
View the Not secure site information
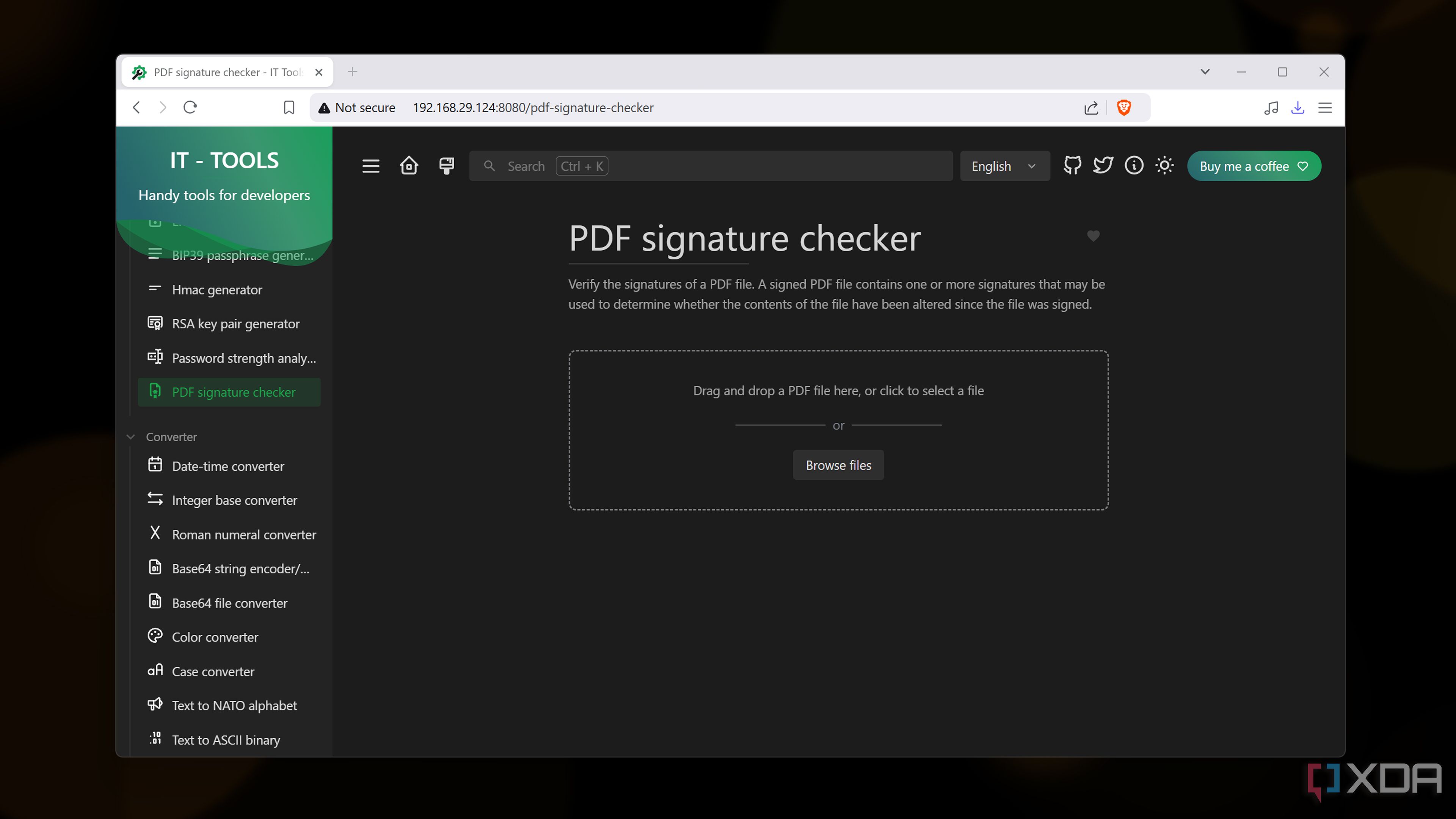pyautogui.click(x=357, y=107)
